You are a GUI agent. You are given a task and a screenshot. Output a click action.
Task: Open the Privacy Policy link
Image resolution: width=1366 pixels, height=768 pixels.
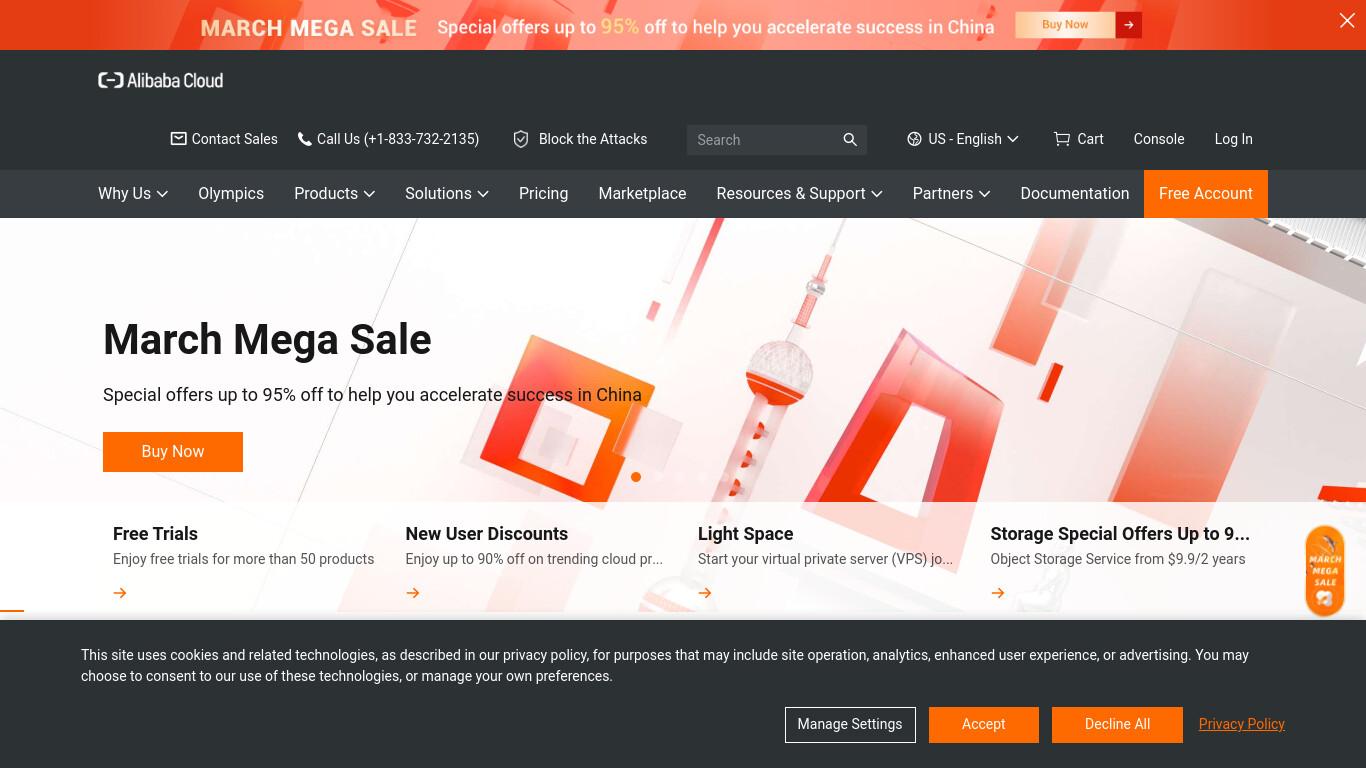(x=1242, y=724)
